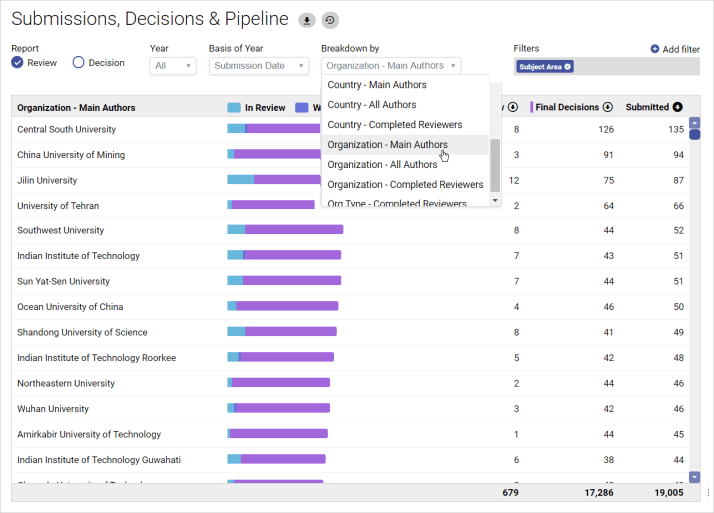
Task: Click the reset history icon beside the title
Action: tap(330, 20)
